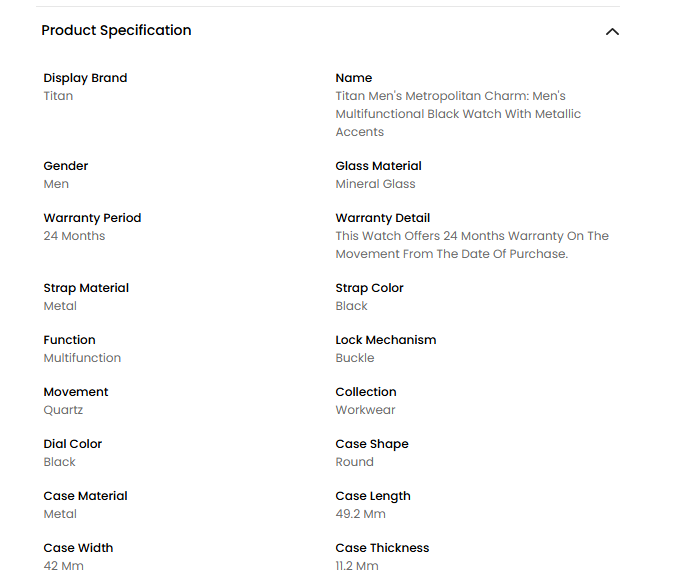Image resolution: width=683 pixels, height=587 pixels.
Task: Click the value 'Multifunction'
Action: [82, 358]
